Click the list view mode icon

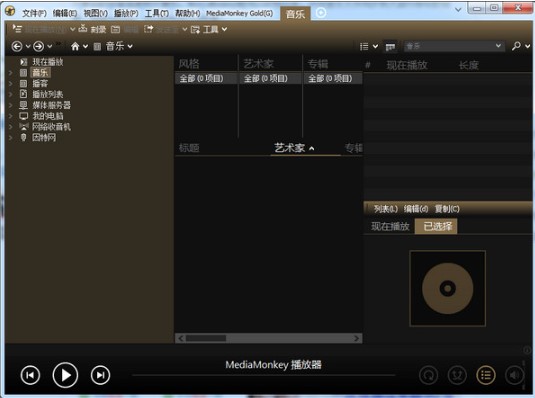tap(364, 46)
